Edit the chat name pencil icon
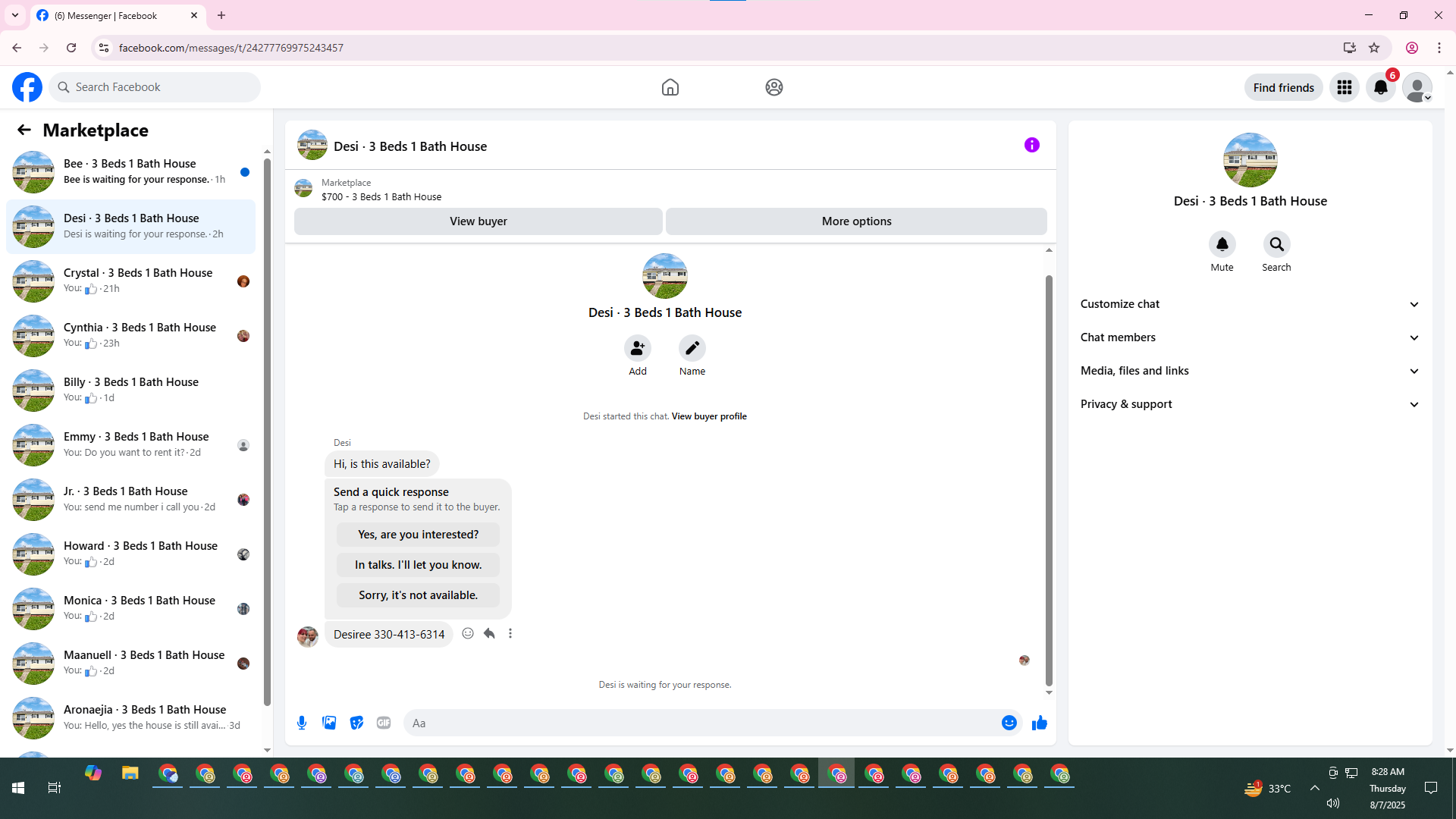This screenshot has height=819, width=1456. pyautogui.click(x=692, y=348)
